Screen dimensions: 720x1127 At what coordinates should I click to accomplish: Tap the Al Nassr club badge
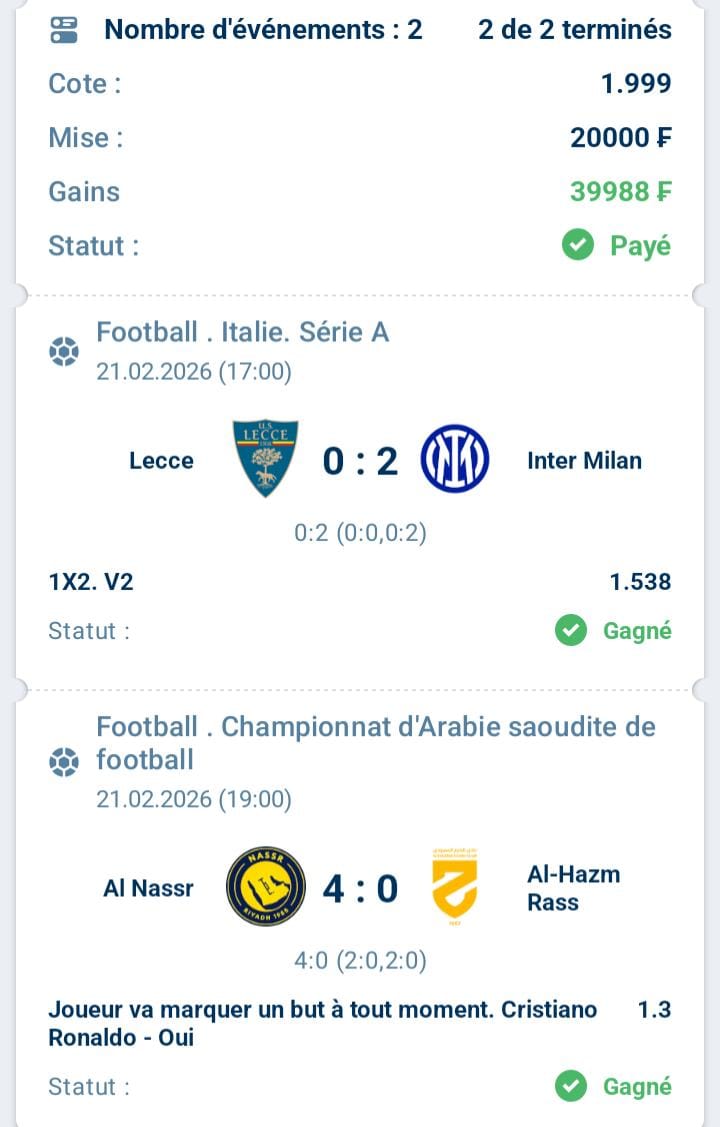[265, 887]
